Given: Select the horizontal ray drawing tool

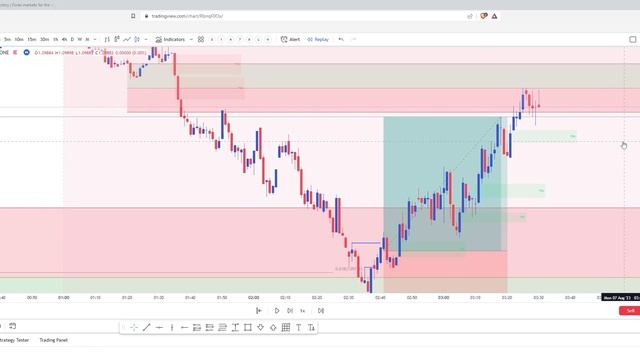Looking at the screenshot, I should click(x=184, y=327).
